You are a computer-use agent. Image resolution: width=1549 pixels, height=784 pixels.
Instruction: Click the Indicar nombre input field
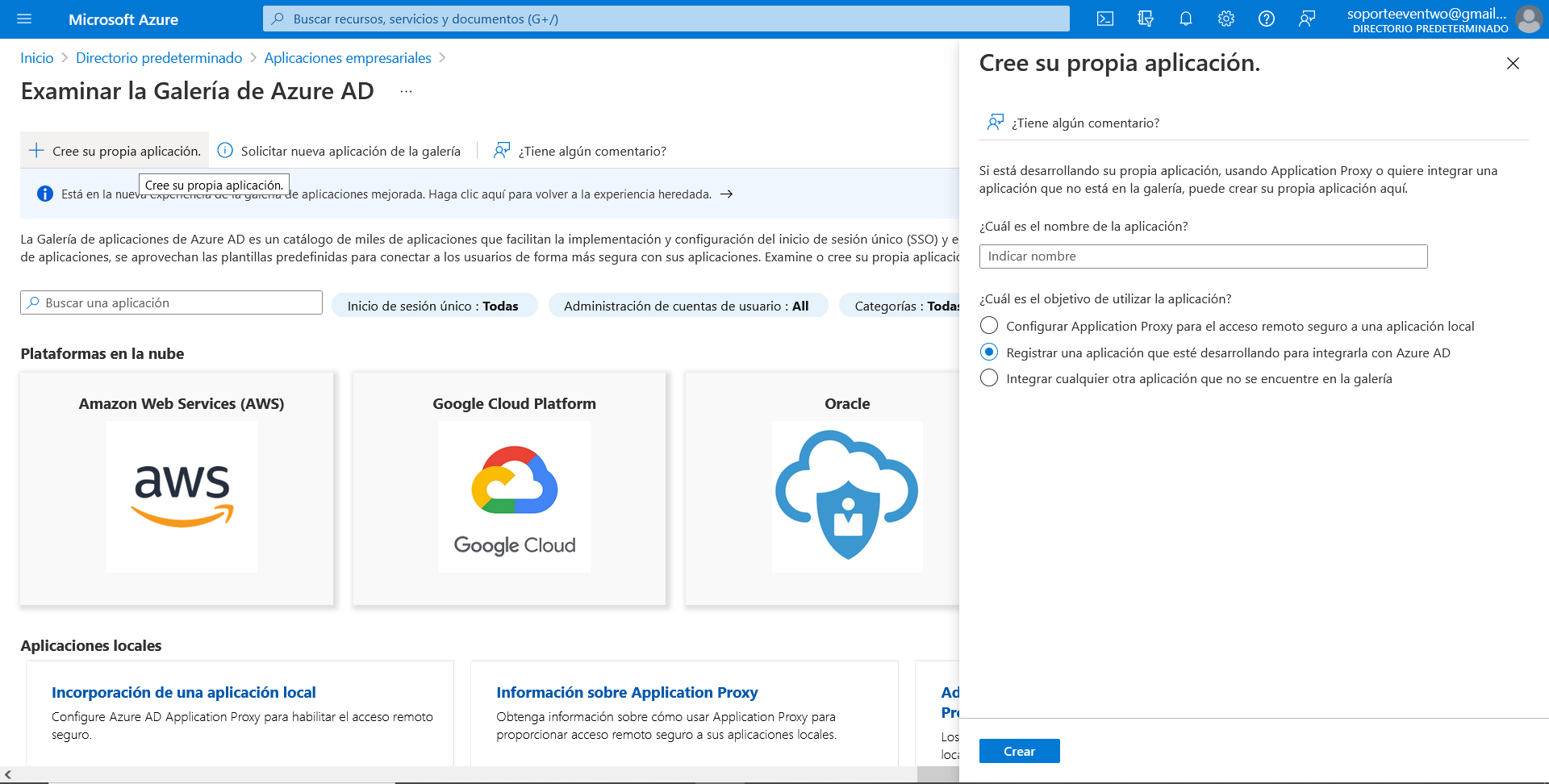(x=1203, y=256)
